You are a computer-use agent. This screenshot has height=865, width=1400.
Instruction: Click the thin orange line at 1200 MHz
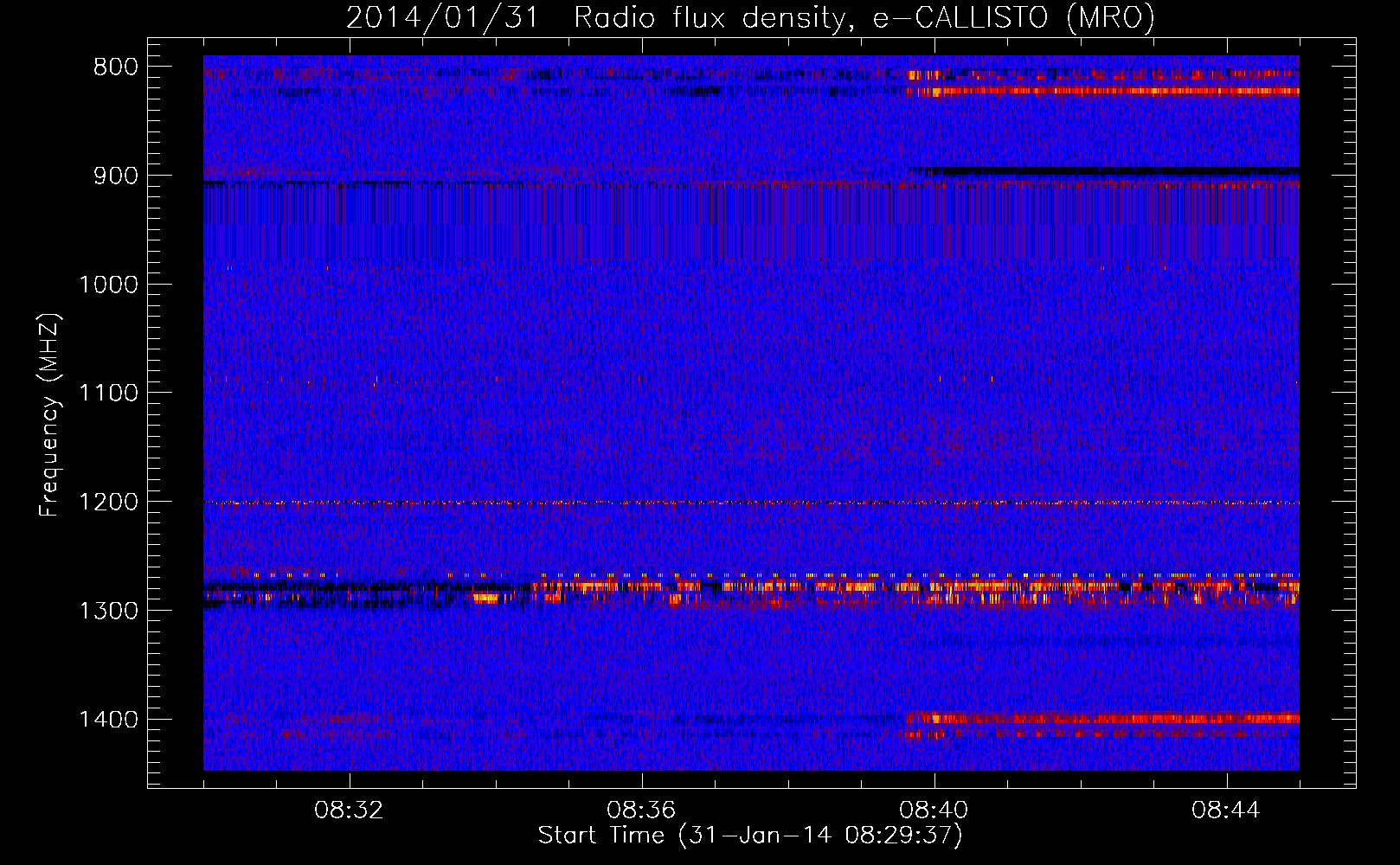click(751, 503)
